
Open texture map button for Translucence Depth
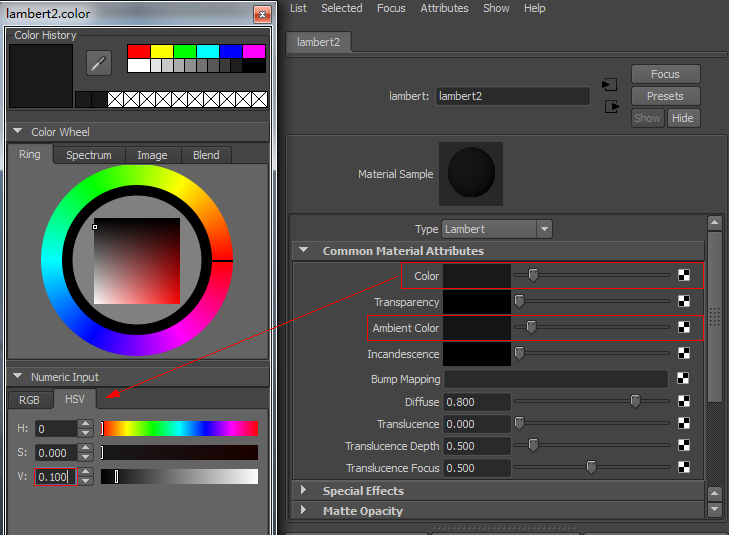684,445
